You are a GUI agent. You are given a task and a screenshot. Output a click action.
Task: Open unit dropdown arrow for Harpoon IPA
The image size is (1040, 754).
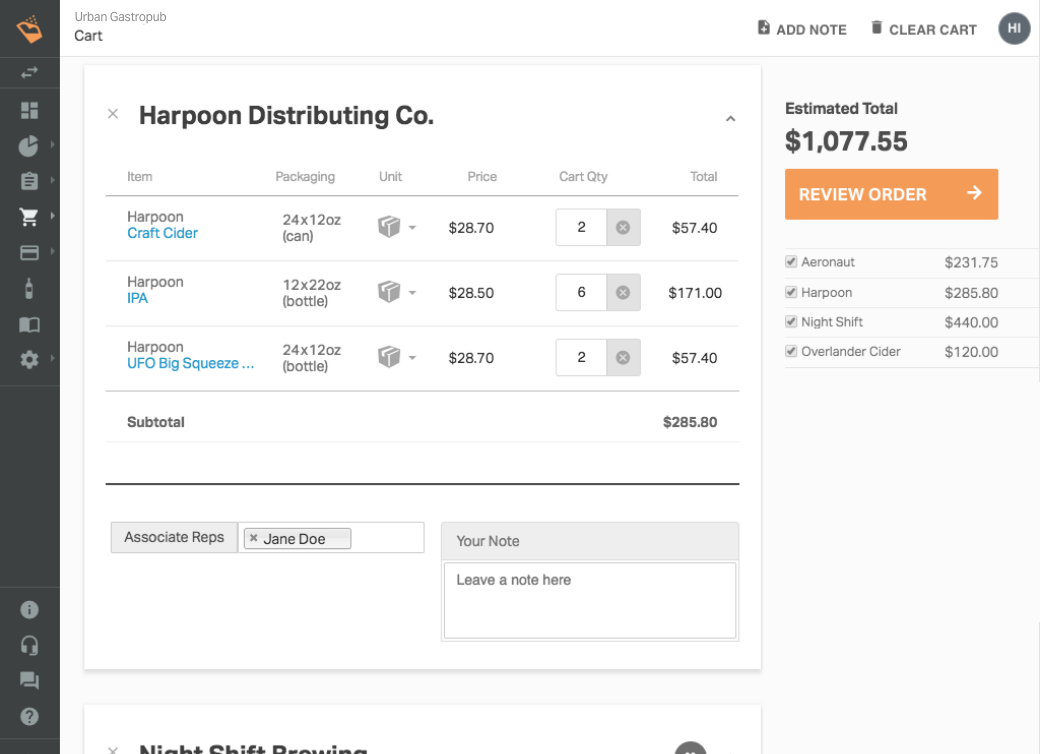(412, 292)
